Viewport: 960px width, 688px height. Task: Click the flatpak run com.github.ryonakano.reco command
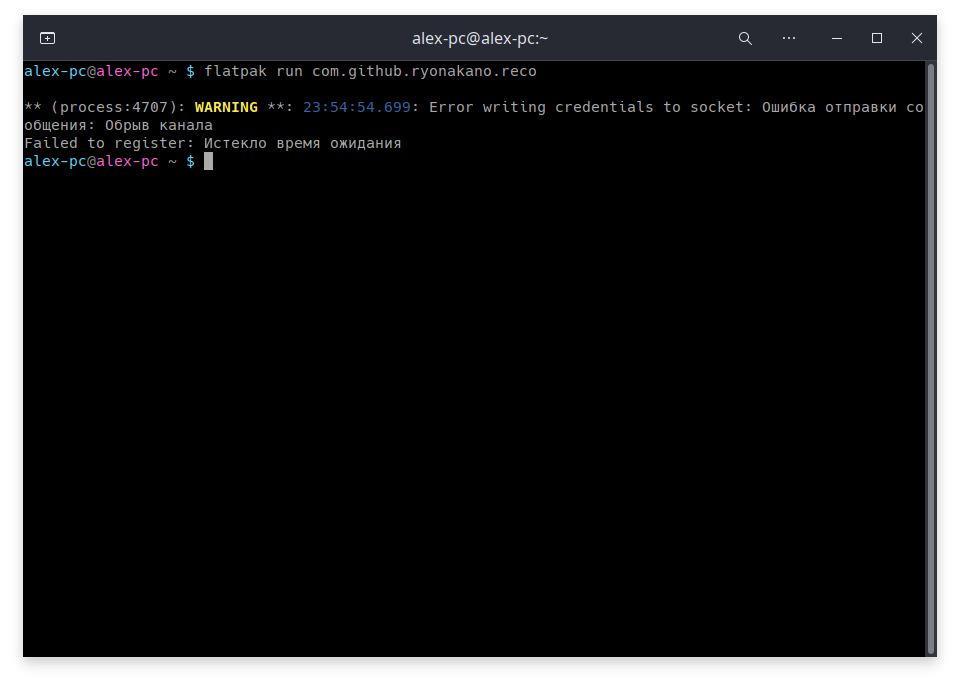(370, 72)
